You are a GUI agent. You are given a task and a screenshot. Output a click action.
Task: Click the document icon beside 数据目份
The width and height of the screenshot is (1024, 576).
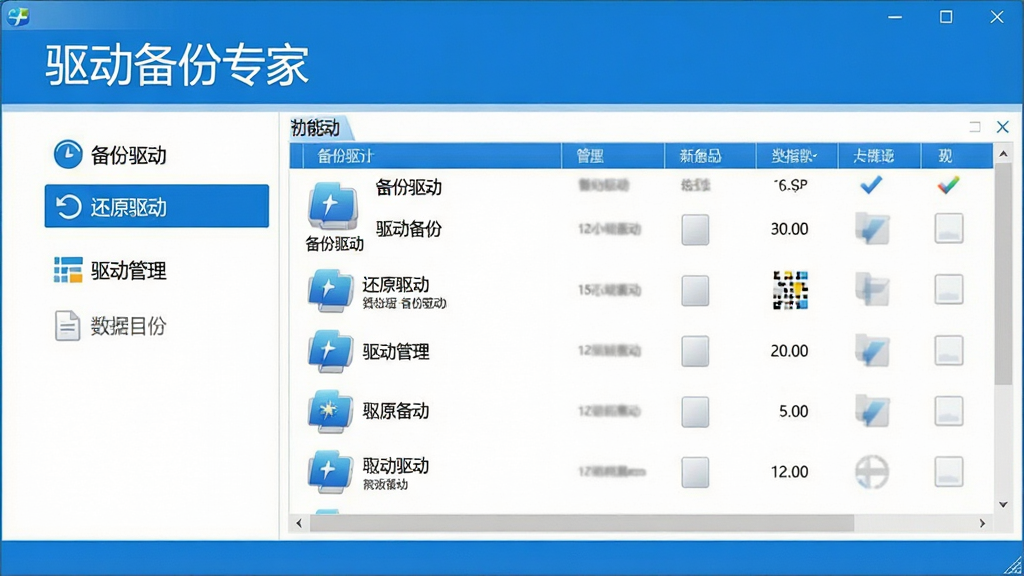coord(67,325)
